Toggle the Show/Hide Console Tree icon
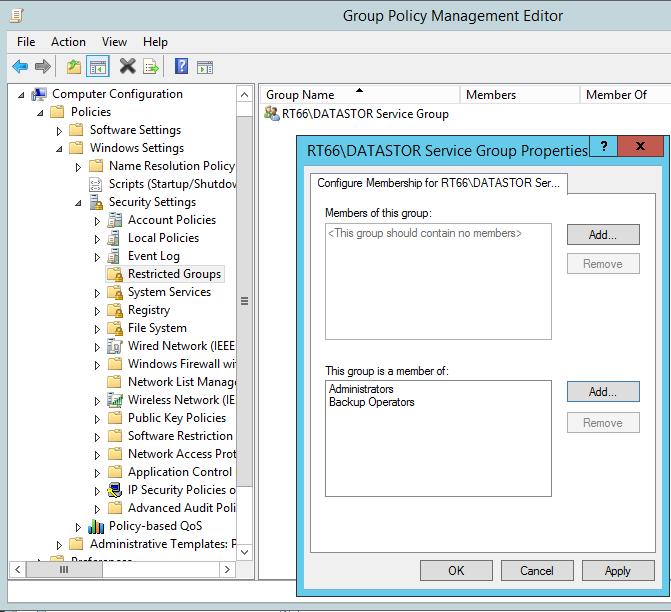 click(98, 67)
